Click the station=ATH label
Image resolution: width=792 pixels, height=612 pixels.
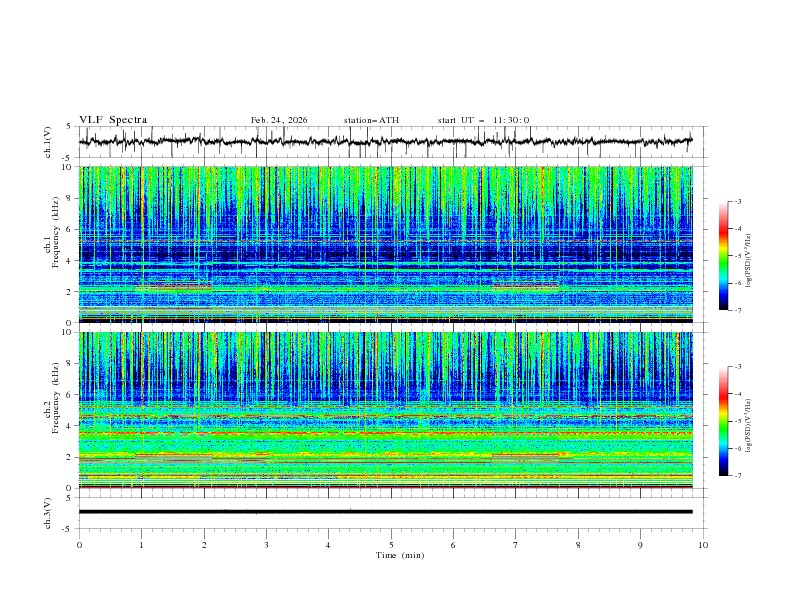pyautogui.click(x=371, y=120)
